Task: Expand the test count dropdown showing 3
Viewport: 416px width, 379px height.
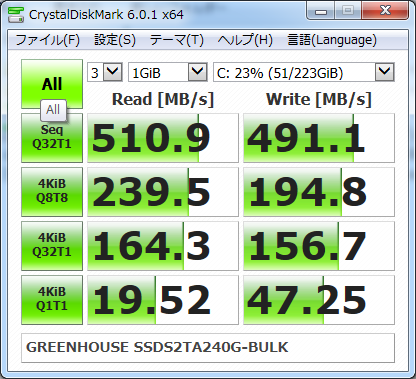Action: click(112, 72)
